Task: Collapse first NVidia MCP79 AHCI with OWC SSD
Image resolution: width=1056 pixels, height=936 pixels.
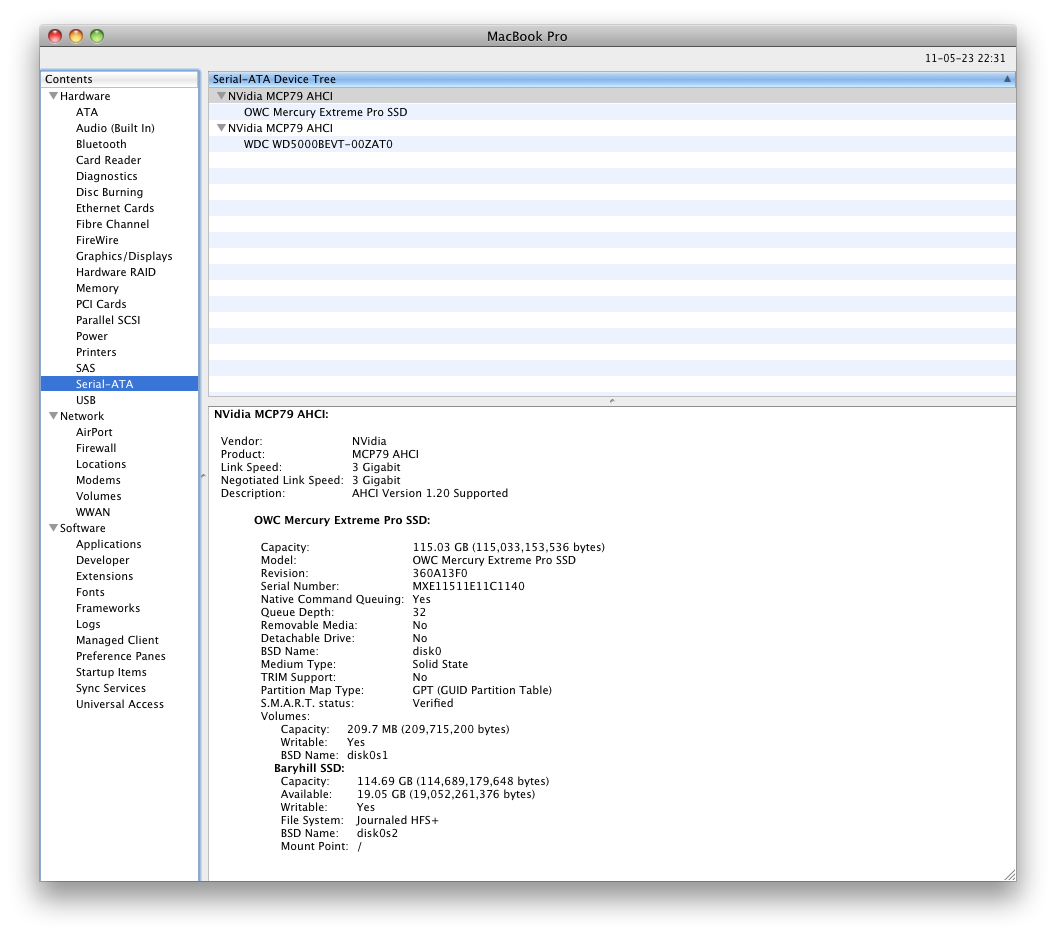Action: tap(221, 96)
